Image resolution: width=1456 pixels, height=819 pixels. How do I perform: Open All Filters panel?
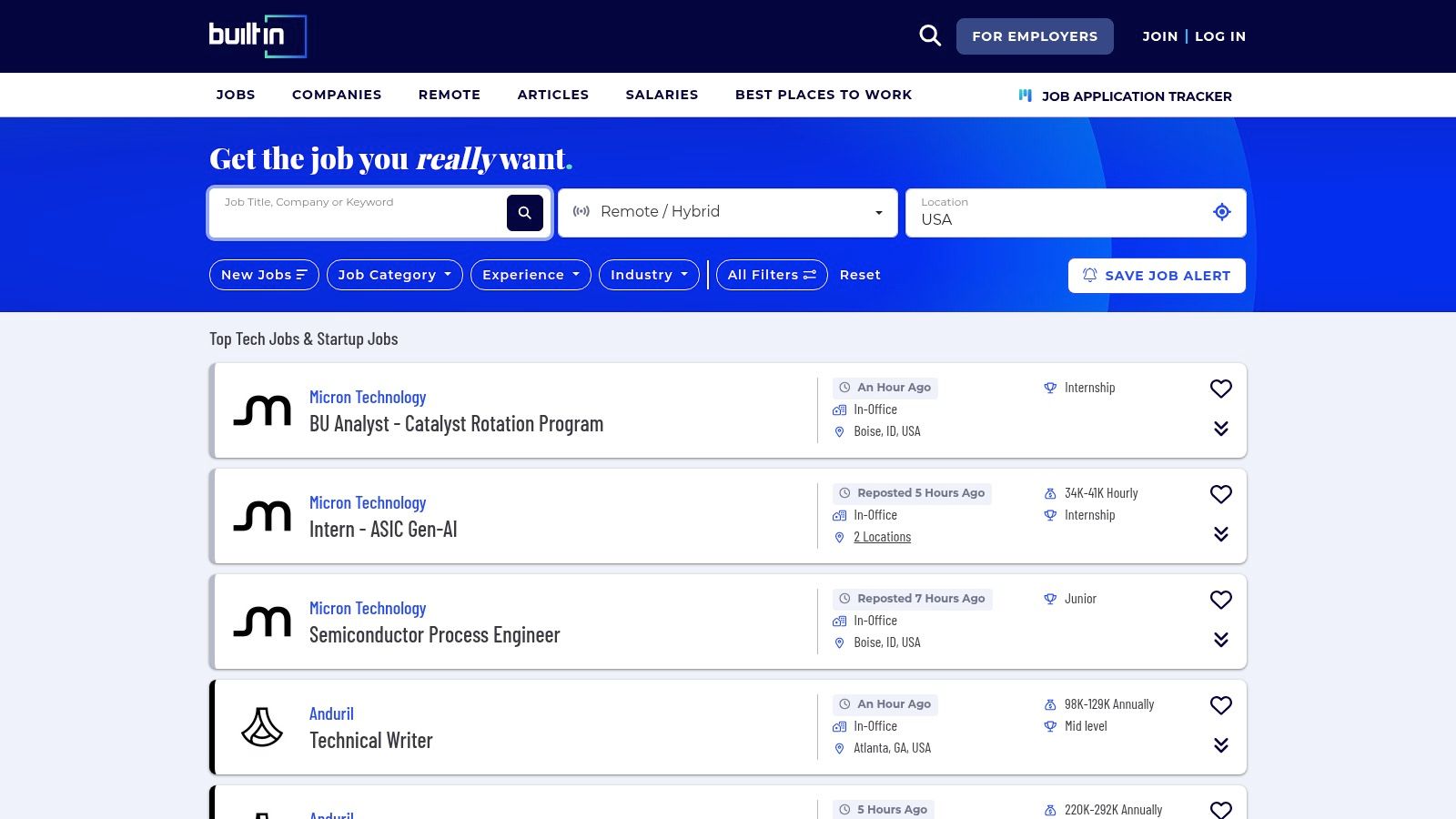point(772,275)
